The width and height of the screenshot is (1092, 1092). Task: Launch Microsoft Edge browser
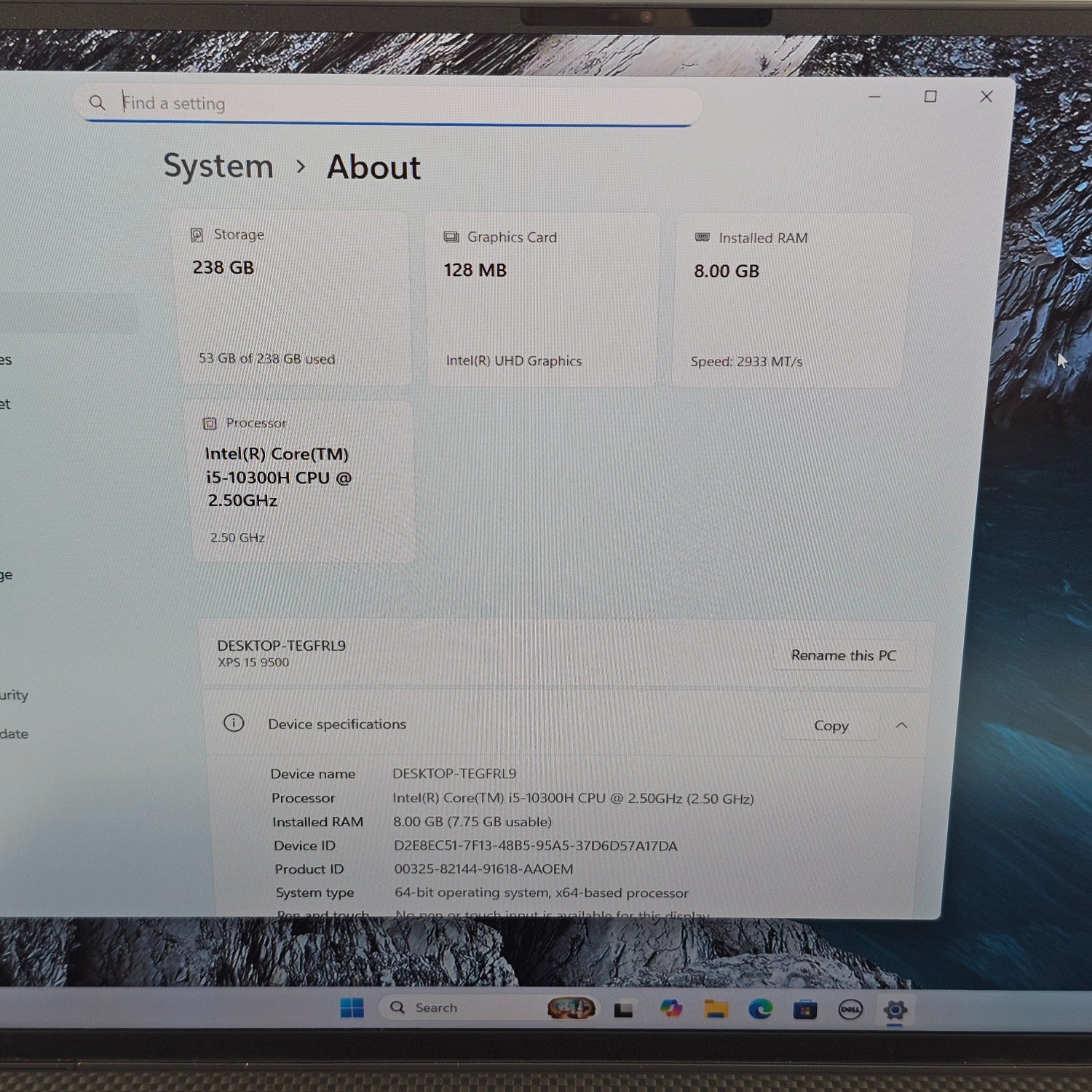click(761, 1009)
